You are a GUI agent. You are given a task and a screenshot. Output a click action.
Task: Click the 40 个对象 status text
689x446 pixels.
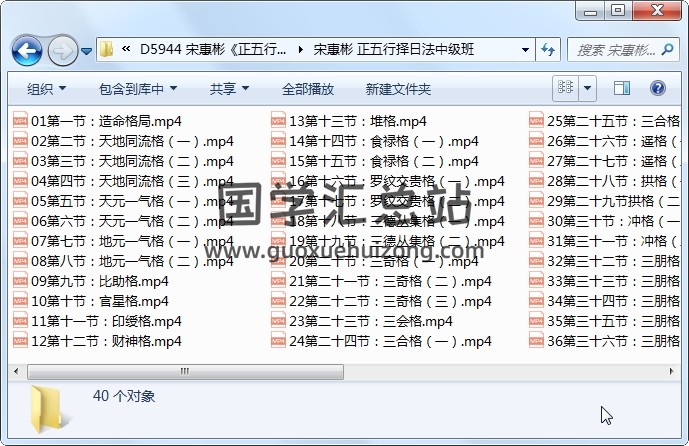tap(124, 396)
